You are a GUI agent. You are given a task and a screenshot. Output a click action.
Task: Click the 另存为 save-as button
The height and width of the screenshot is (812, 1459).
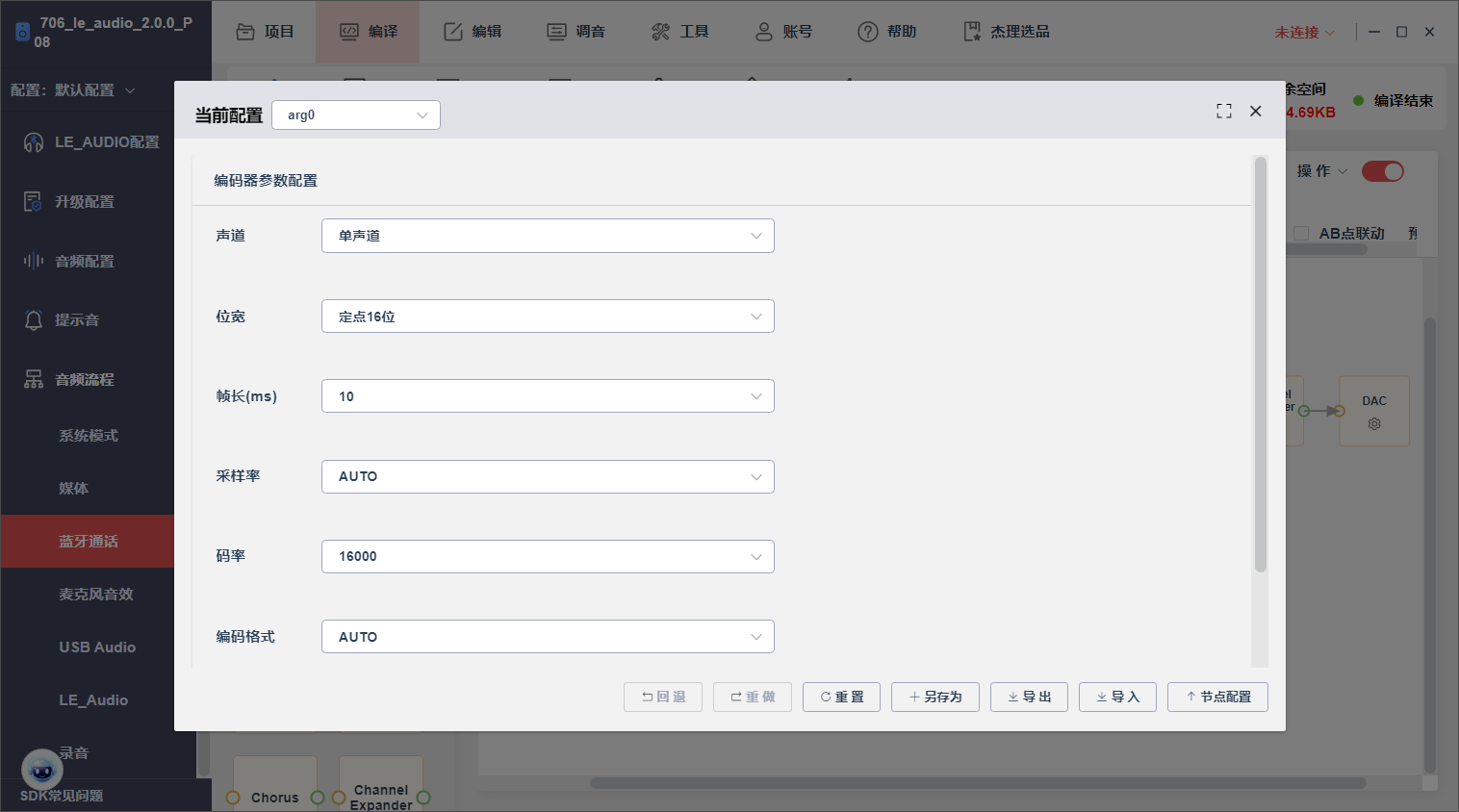(935, 698)
